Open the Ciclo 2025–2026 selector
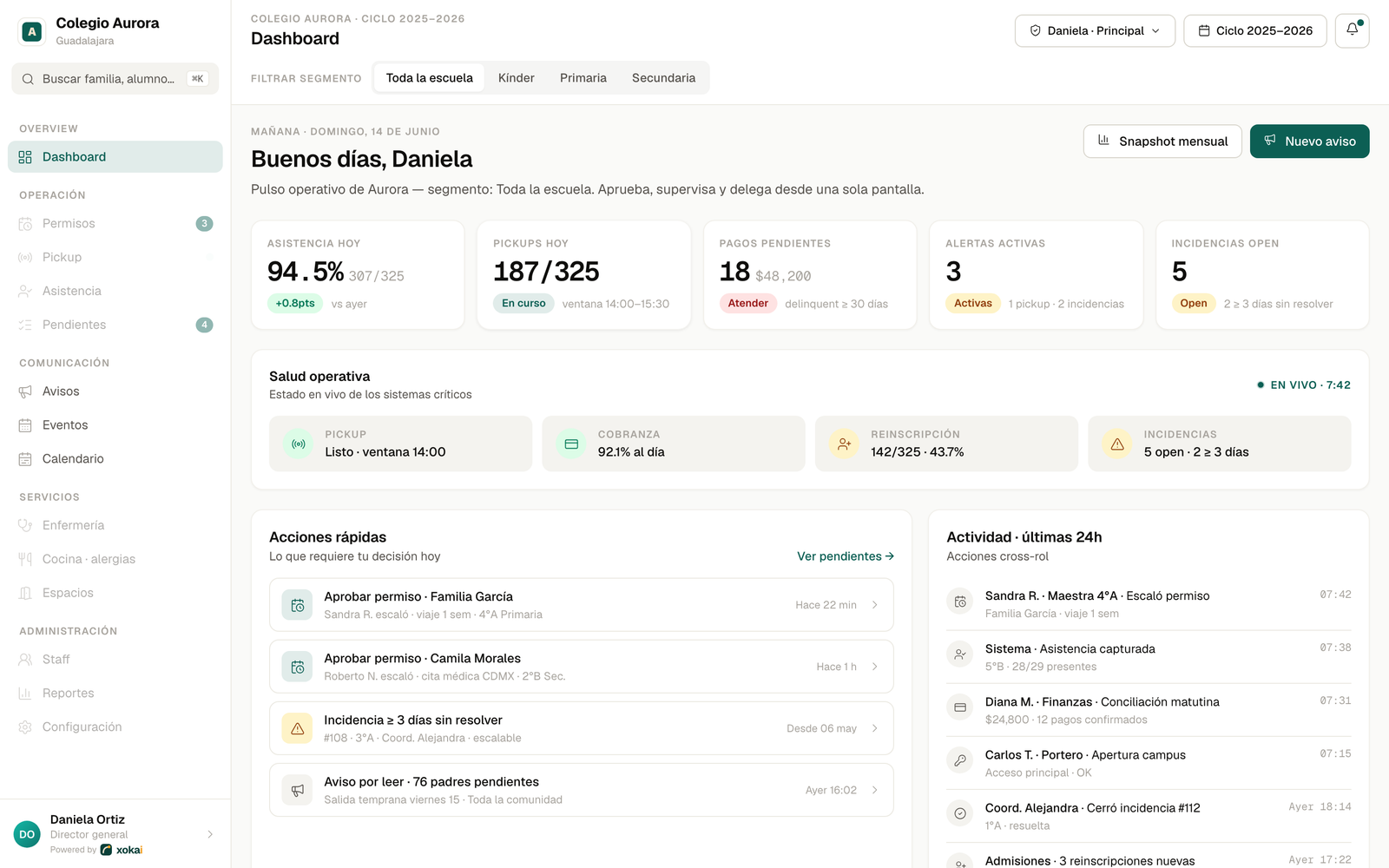Image resolution: width=1389 pixels, height=868 pixels. point(1255,30)
